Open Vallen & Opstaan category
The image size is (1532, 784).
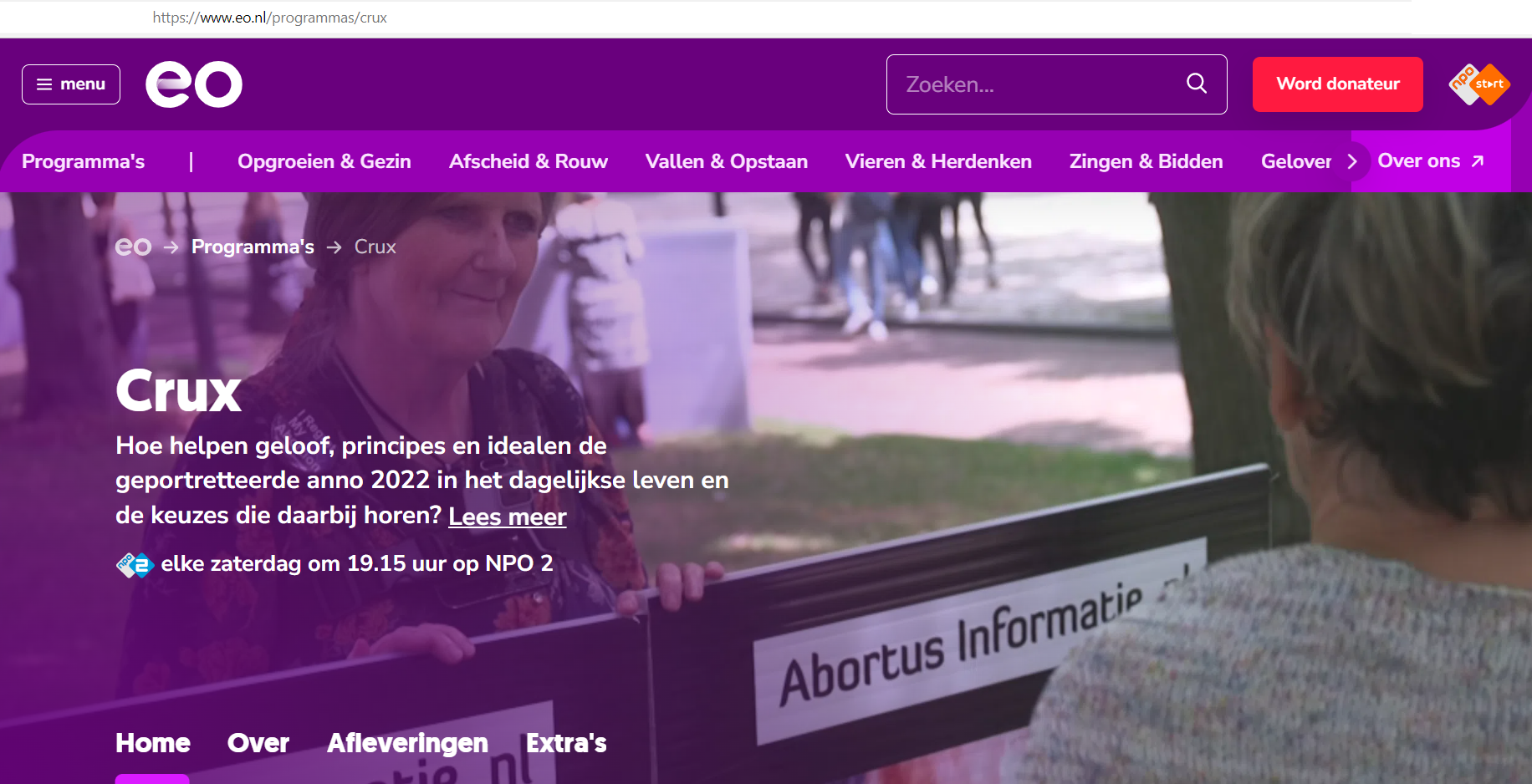pyautogui.click(x=727, y=161)
